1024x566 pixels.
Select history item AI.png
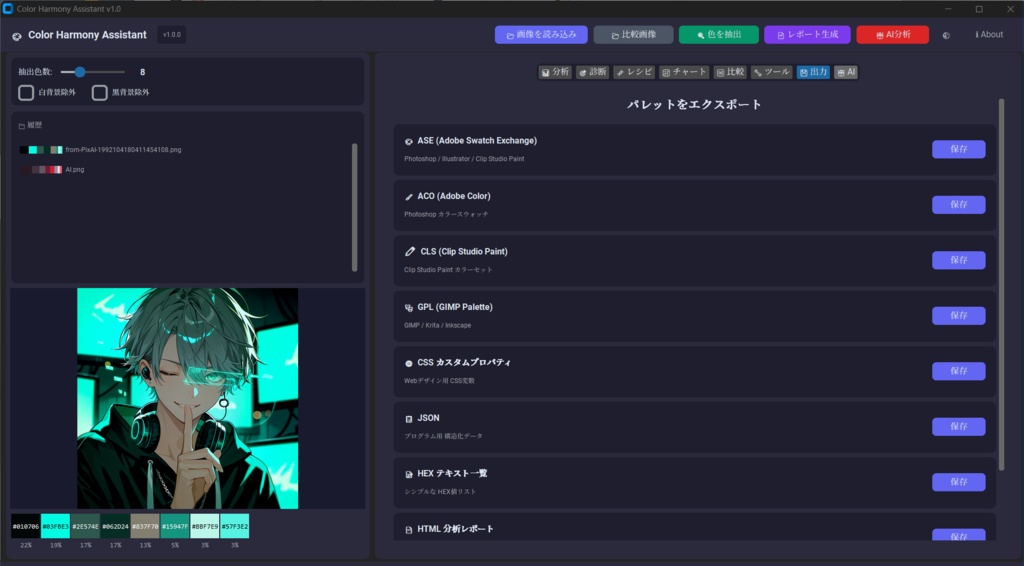click(x=52, y=169)
